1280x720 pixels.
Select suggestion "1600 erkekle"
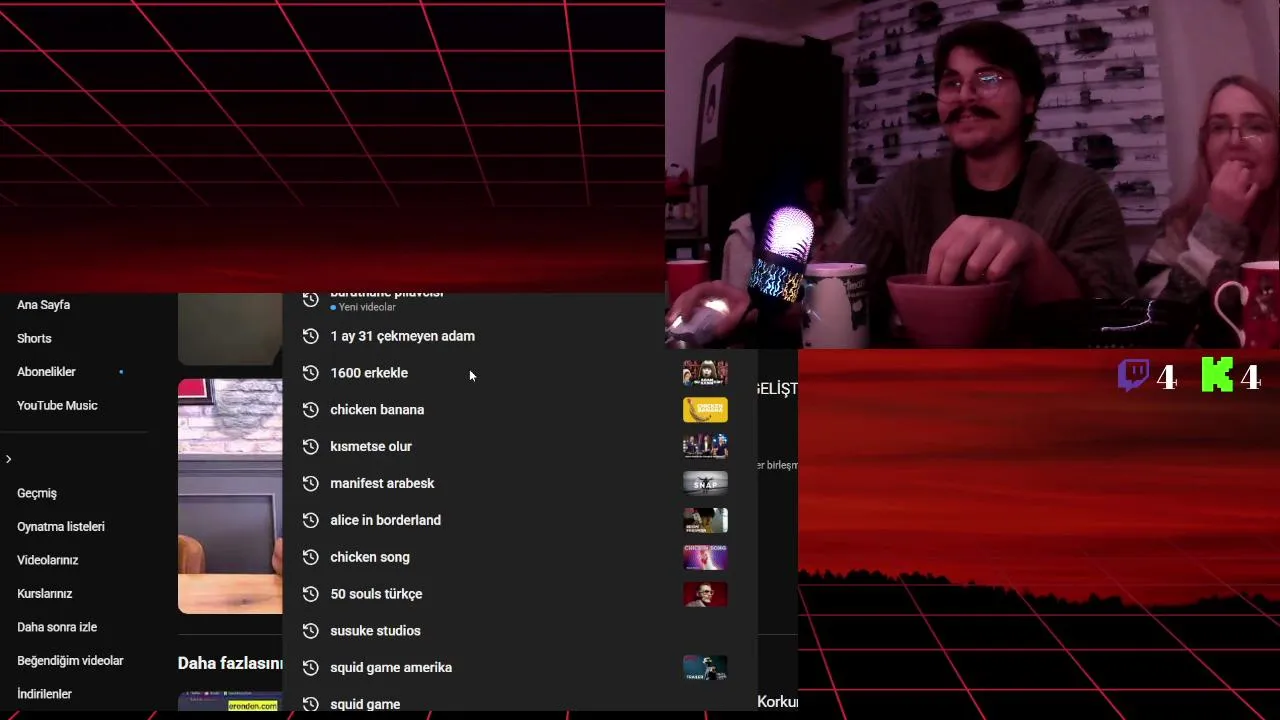click(x=369, y=373)
